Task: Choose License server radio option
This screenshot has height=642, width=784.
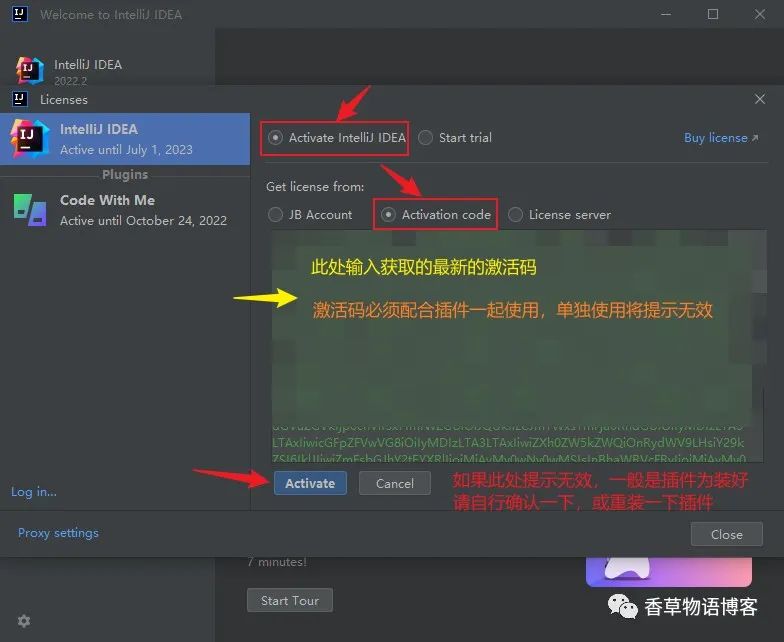Action: [x=516, y=214]
